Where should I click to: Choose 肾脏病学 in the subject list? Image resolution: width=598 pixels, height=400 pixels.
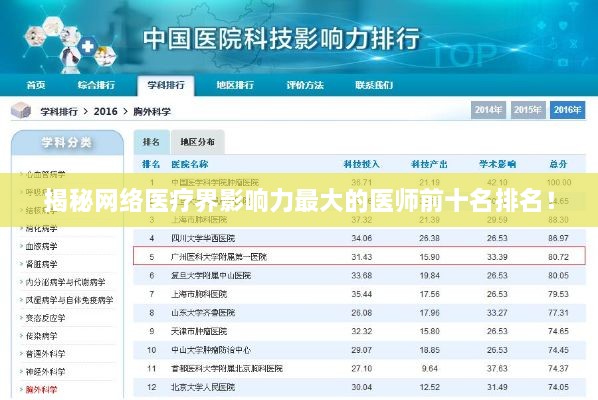[x=41, y=264]
